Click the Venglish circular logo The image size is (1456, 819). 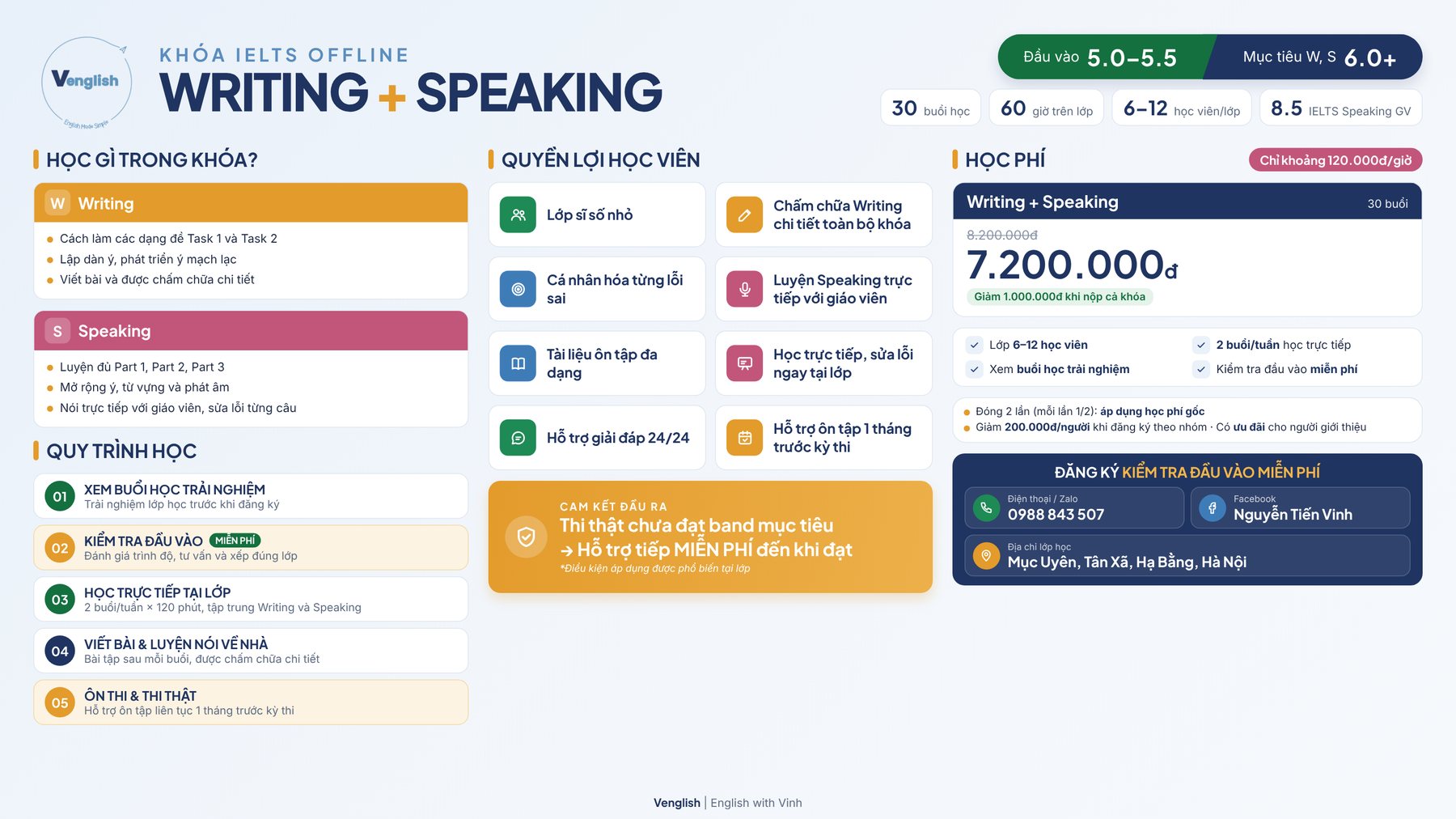pos(87,83)
